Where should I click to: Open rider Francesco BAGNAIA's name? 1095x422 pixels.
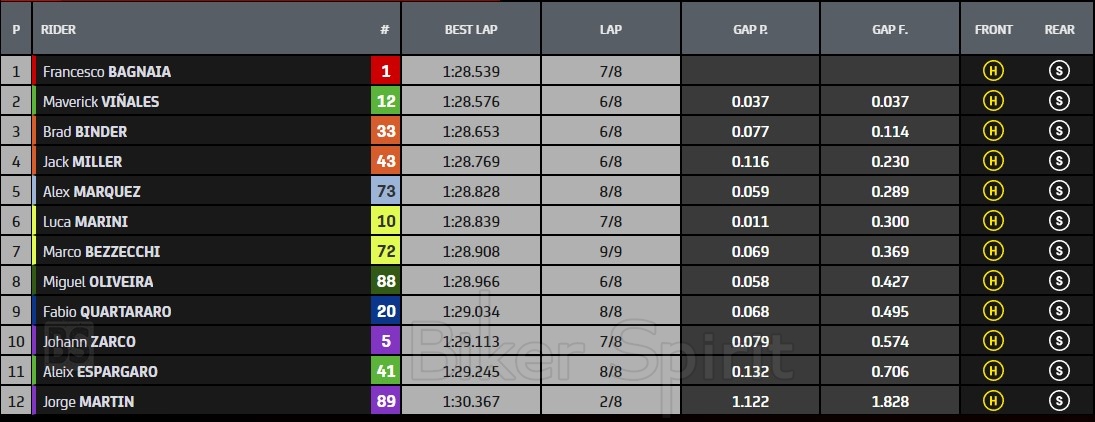[106, 72]
